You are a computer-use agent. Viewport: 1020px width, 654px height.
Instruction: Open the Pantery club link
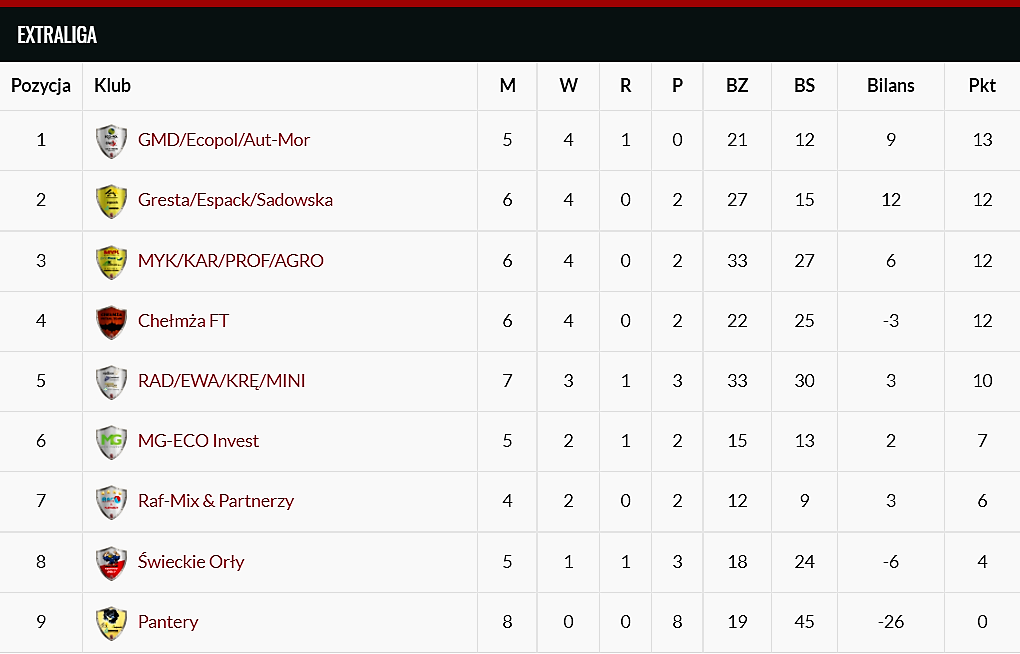pos(168,622)
